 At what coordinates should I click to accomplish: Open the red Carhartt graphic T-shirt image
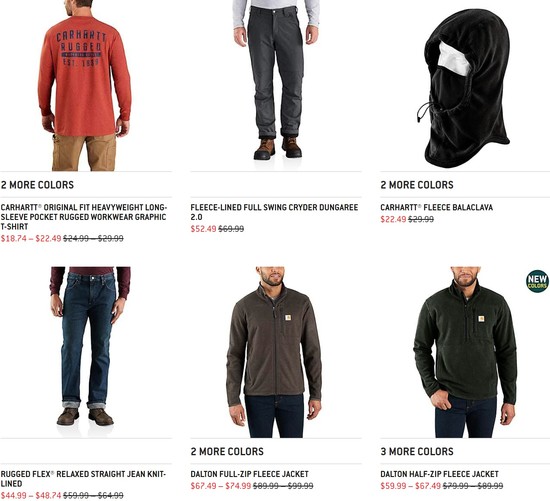[x=85, y=86]
